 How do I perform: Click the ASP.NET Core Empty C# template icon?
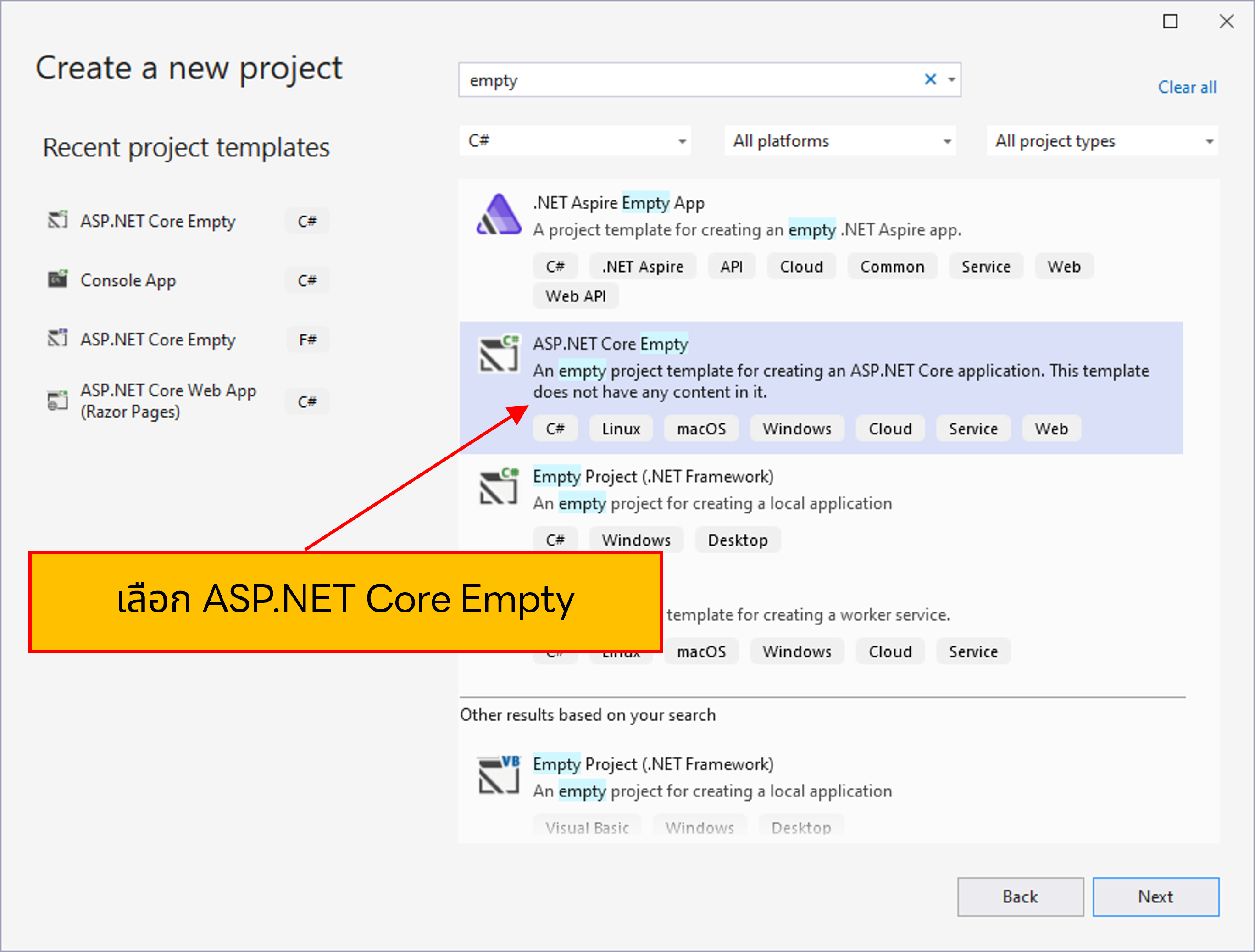pos(498,355)
